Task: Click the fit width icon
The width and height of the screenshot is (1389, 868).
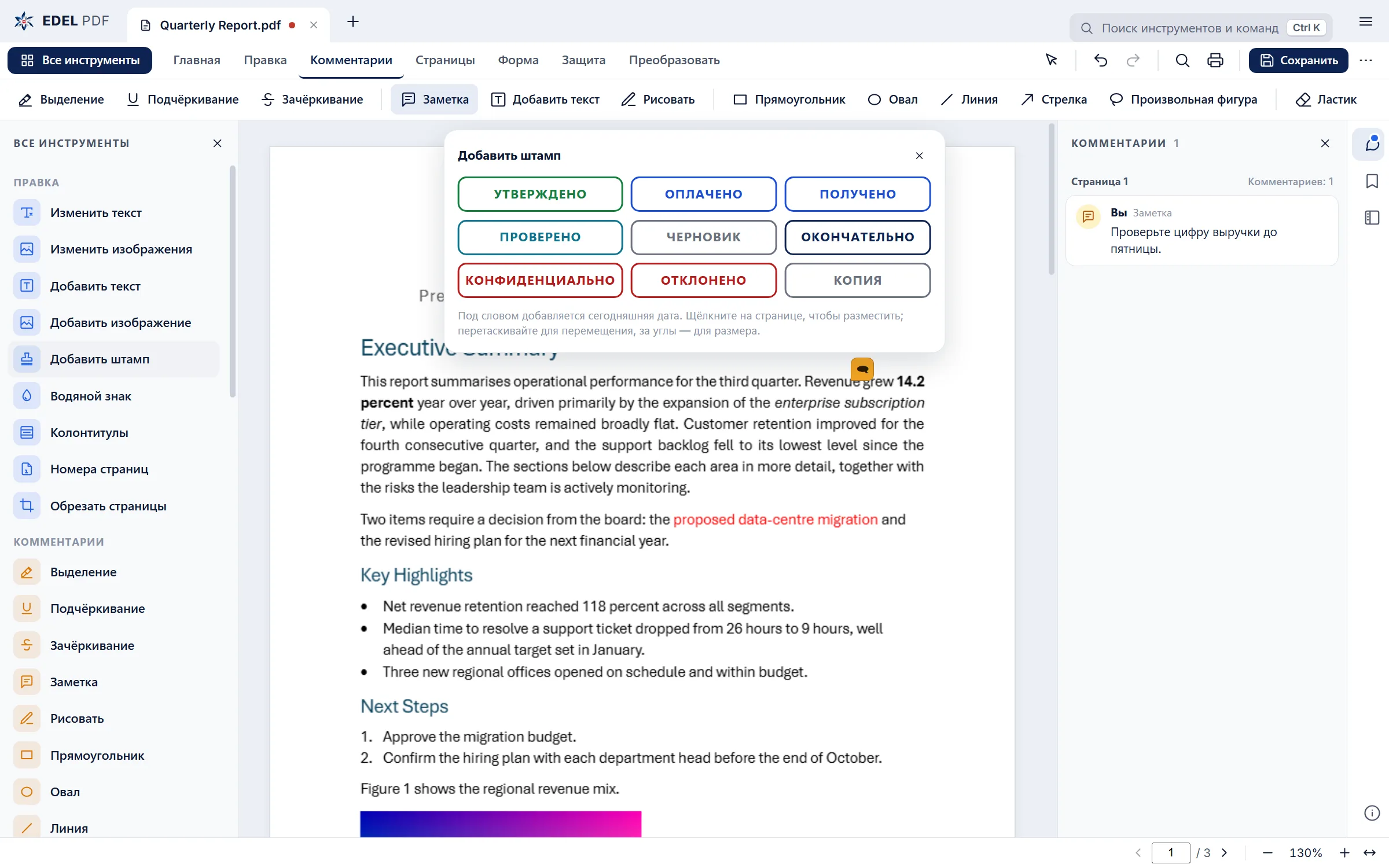Action: tap(1369, 853)
